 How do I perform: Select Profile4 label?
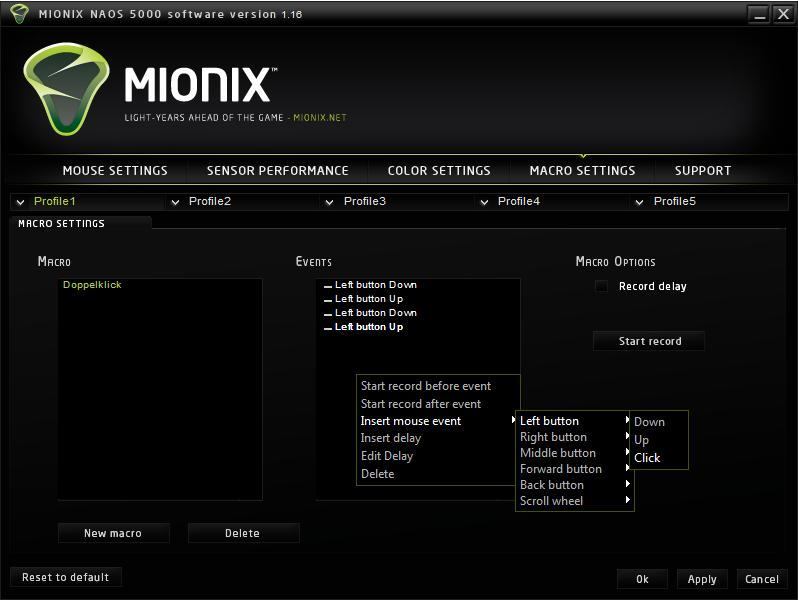click(x=519, y=201)
